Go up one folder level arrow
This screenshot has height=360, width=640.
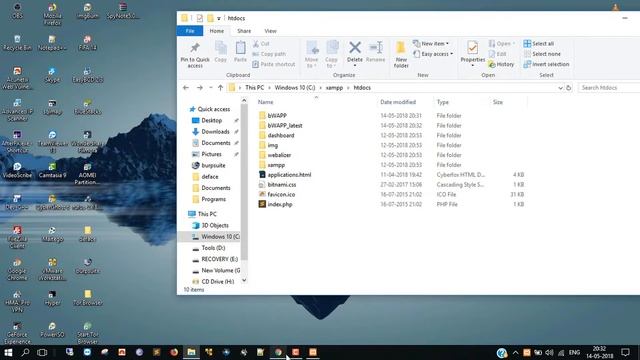(220, 88)
